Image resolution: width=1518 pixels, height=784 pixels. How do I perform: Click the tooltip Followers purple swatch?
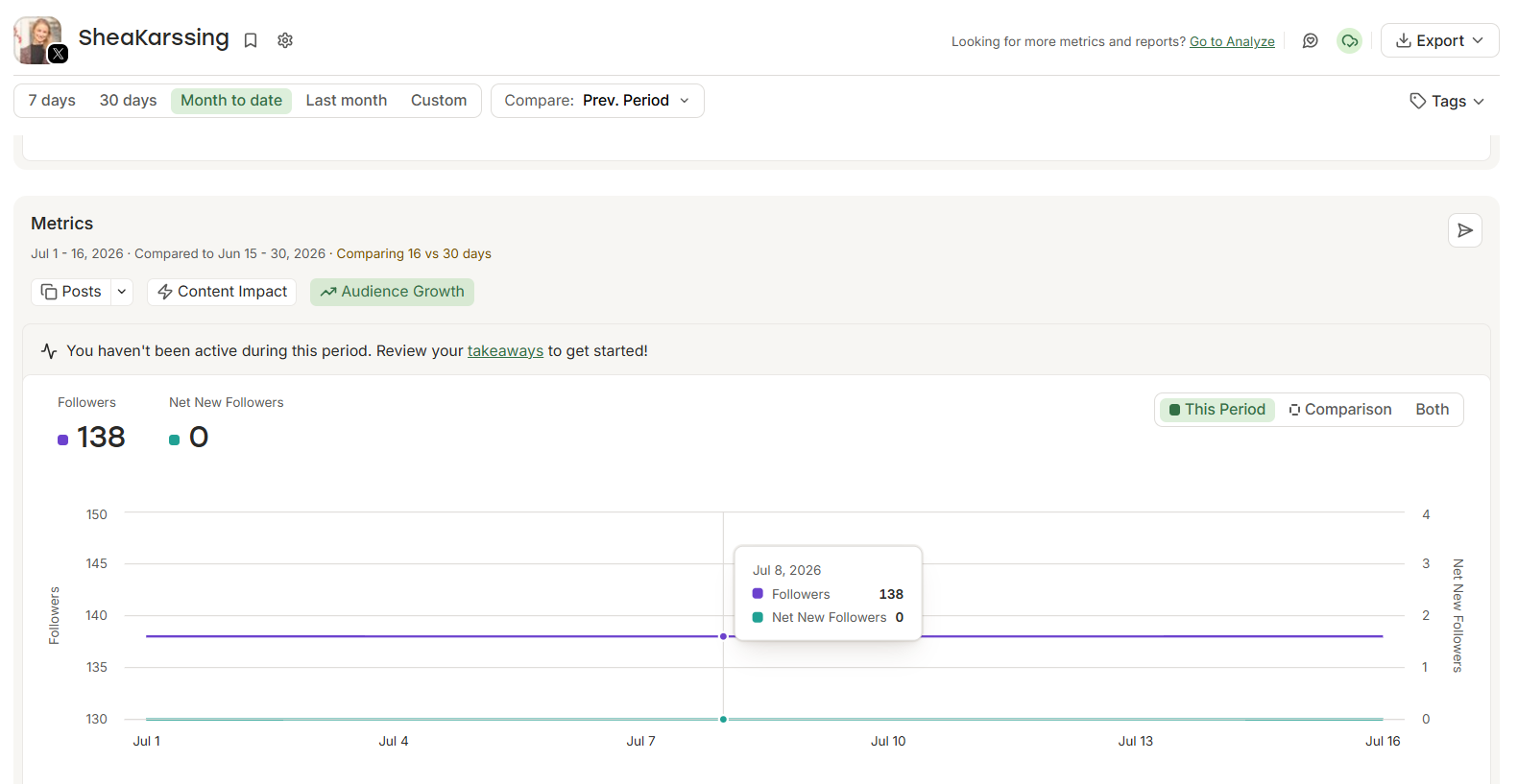click(758, 594)
